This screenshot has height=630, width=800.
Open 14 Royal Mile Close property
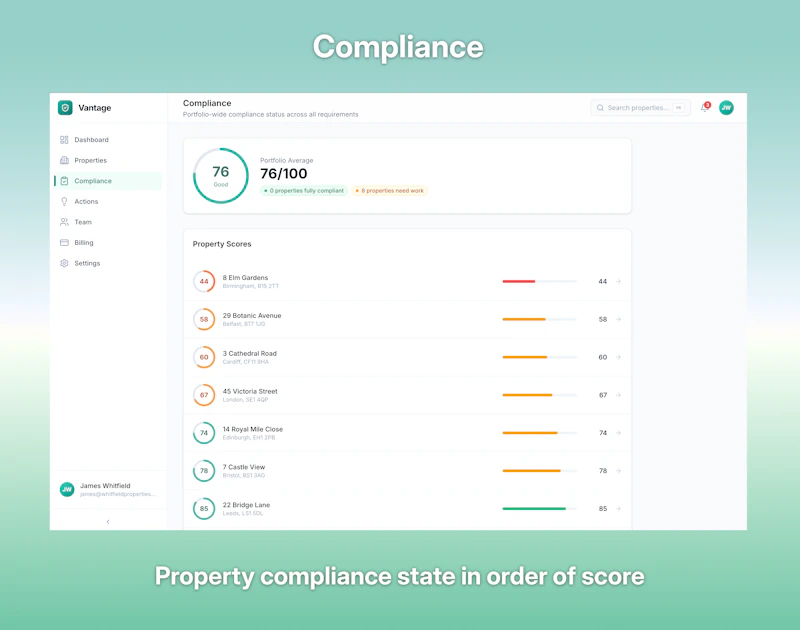coord(407,433)
